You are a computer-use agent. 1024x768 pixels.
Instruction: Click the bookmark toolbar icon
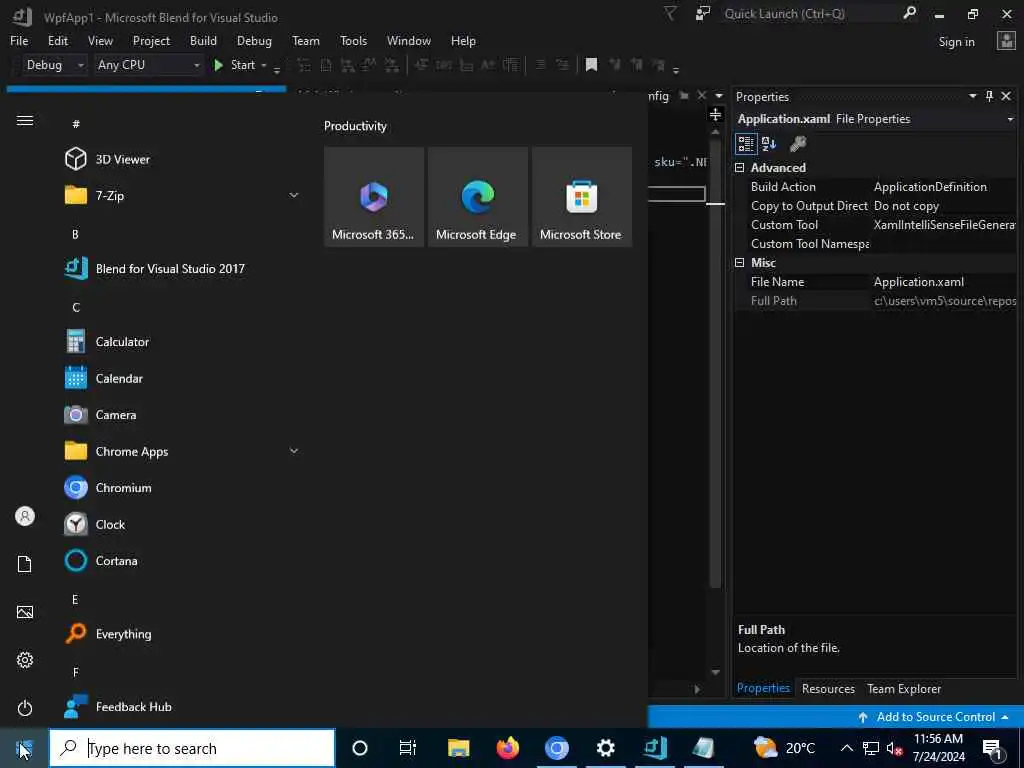[591, 65]
